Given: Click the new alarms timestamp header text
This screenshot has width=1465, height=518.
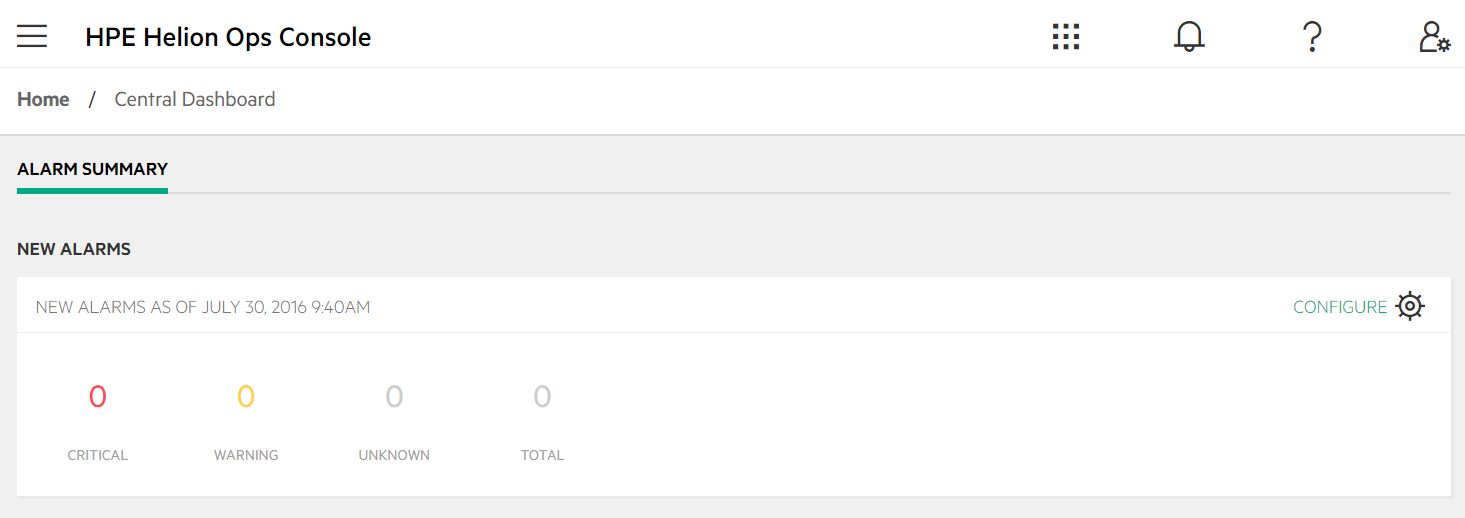Looking at the screenshot, I should (203, 307).
